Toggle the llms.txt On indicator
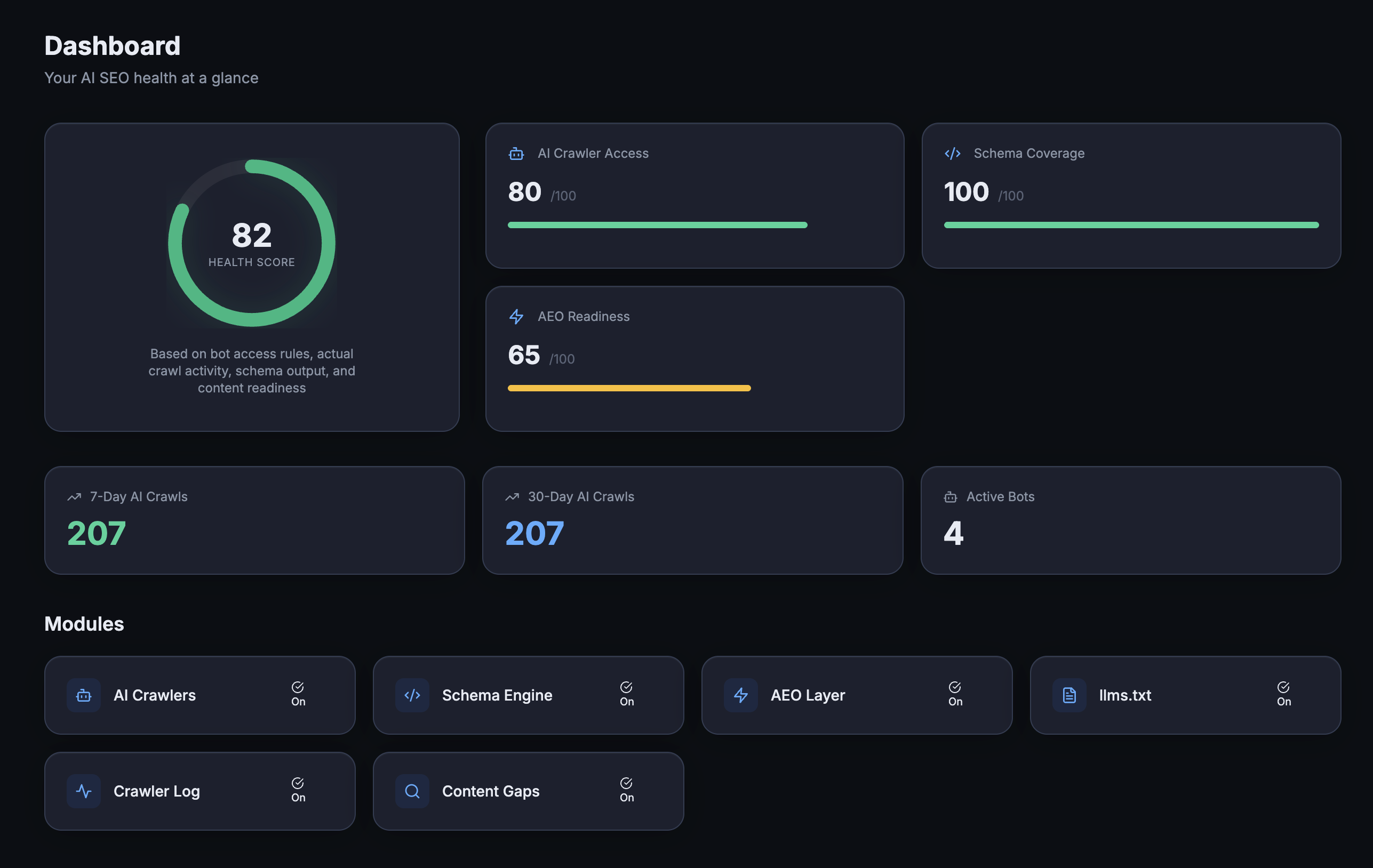Viewport: 1373px width, 868px height. coord(1283,695)
